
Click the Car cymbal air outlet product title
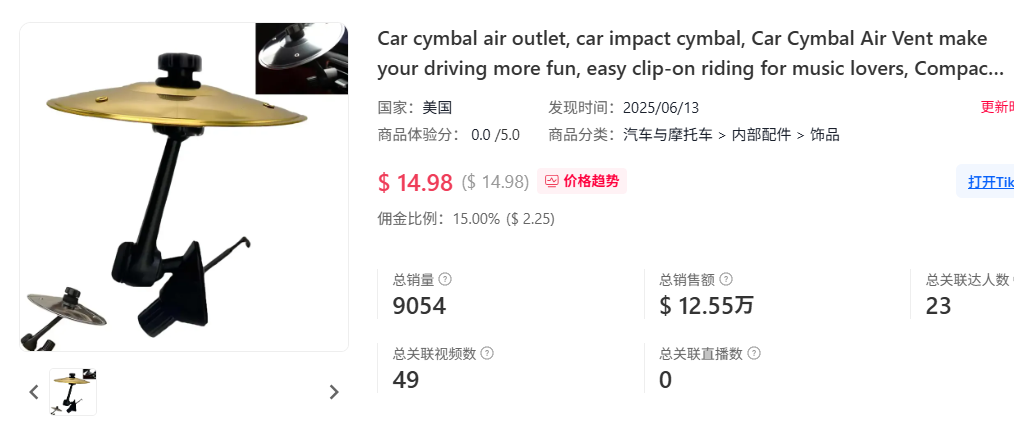pos(690,54)
